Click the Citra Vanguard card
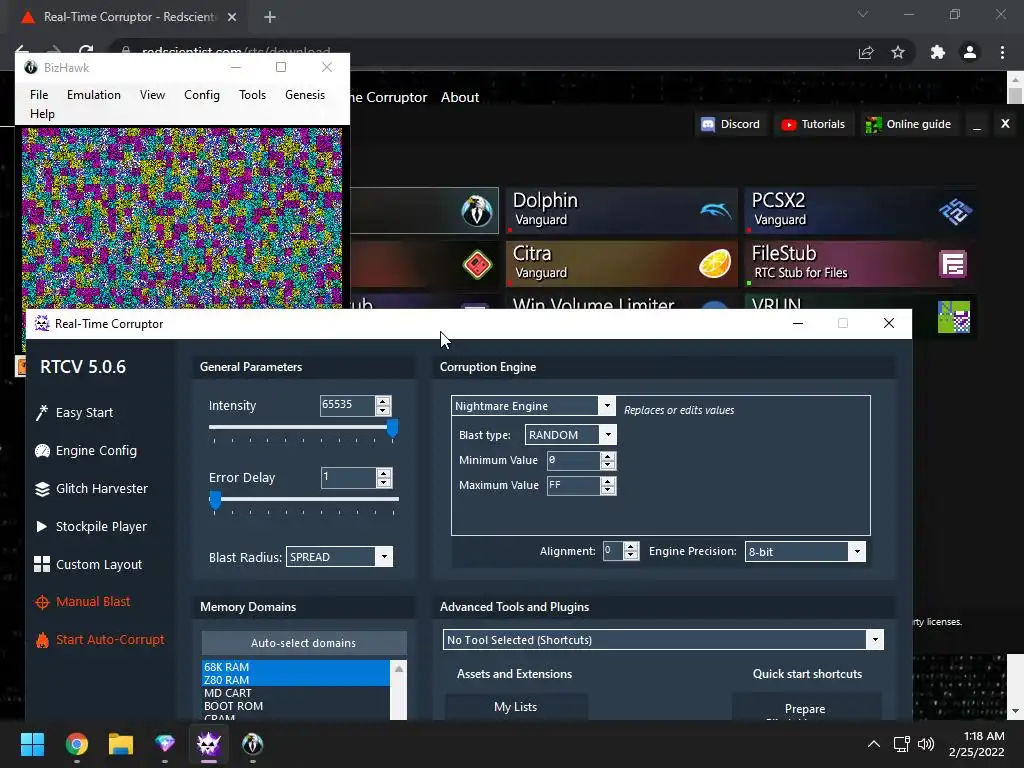This screenshot has height=768, width=1024. coord(622,264)
